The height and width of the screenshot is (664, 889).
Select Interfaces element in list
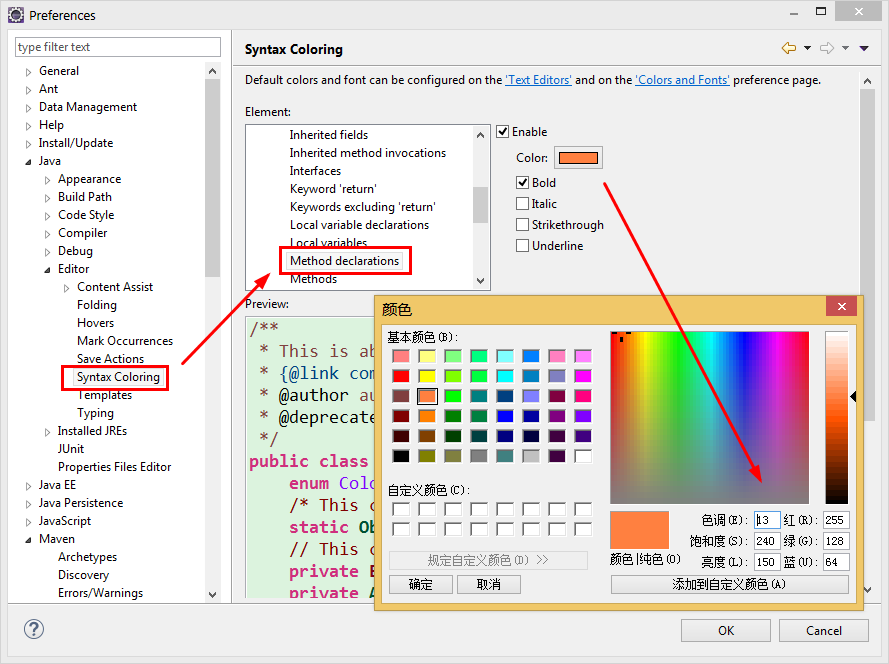tap(315, 171)
